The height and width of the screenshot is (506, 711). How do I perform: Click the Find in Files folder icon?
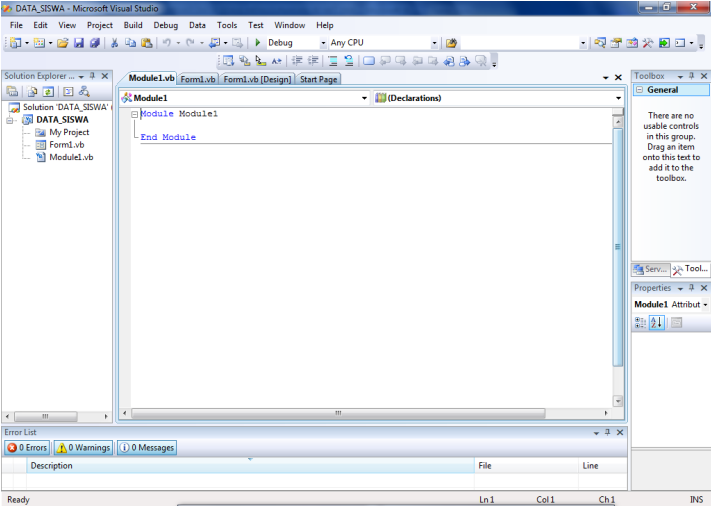451,43
